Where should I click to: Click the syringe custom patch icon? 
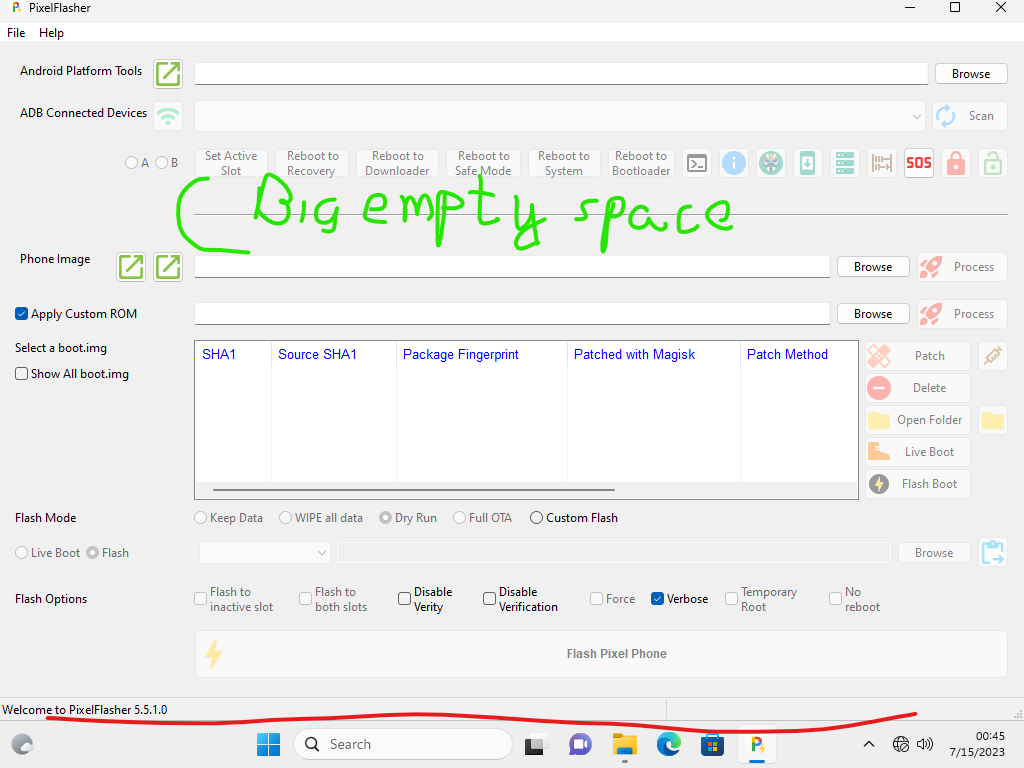tap(991, 355)
